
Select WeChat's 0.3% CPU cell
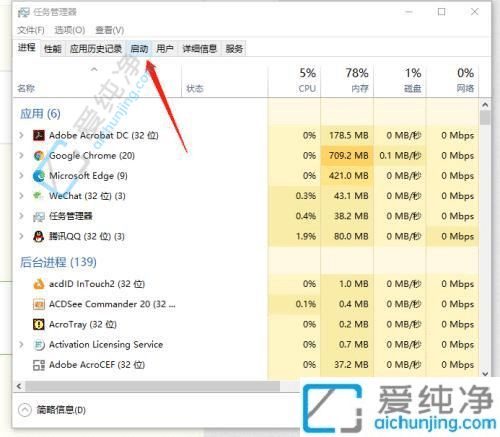(x=294, y=196)
